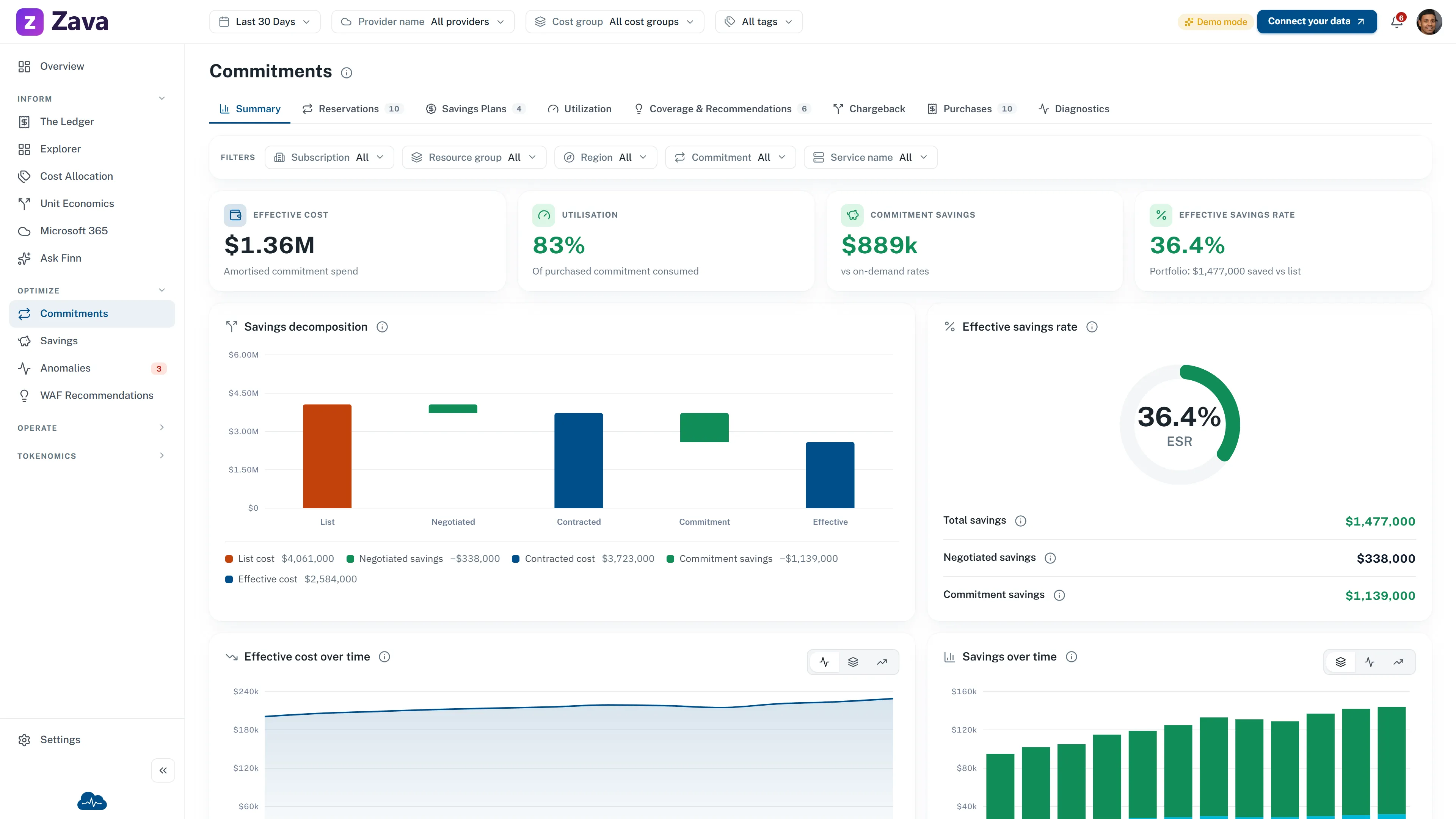Image resolution: width=1456 pixels, height=819 pixels.
Task: Open the Cost group dropdown
Action: tap(614, 22)
